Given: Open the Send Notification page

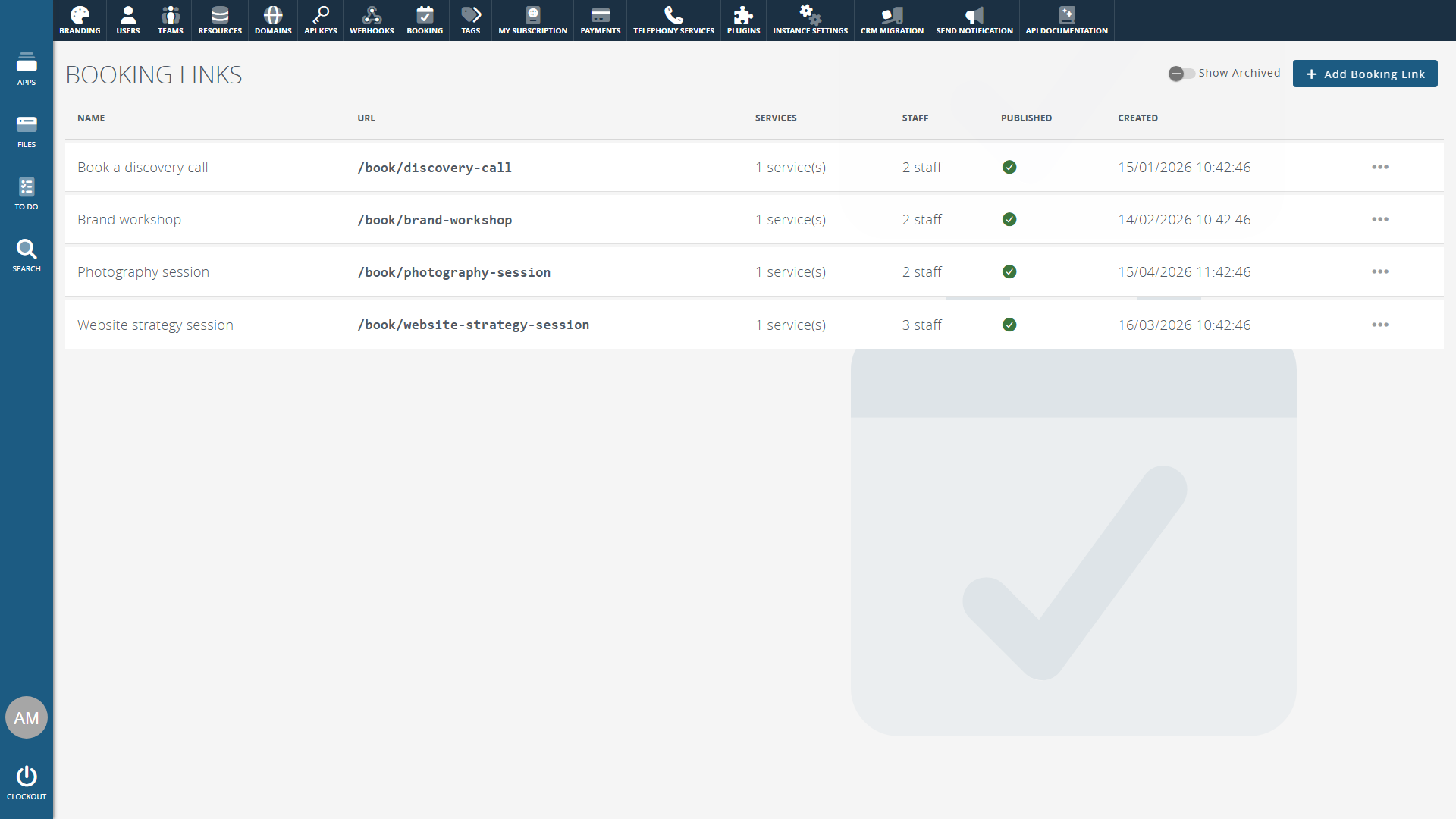Looking at the screenshot, I should (974, 20).
